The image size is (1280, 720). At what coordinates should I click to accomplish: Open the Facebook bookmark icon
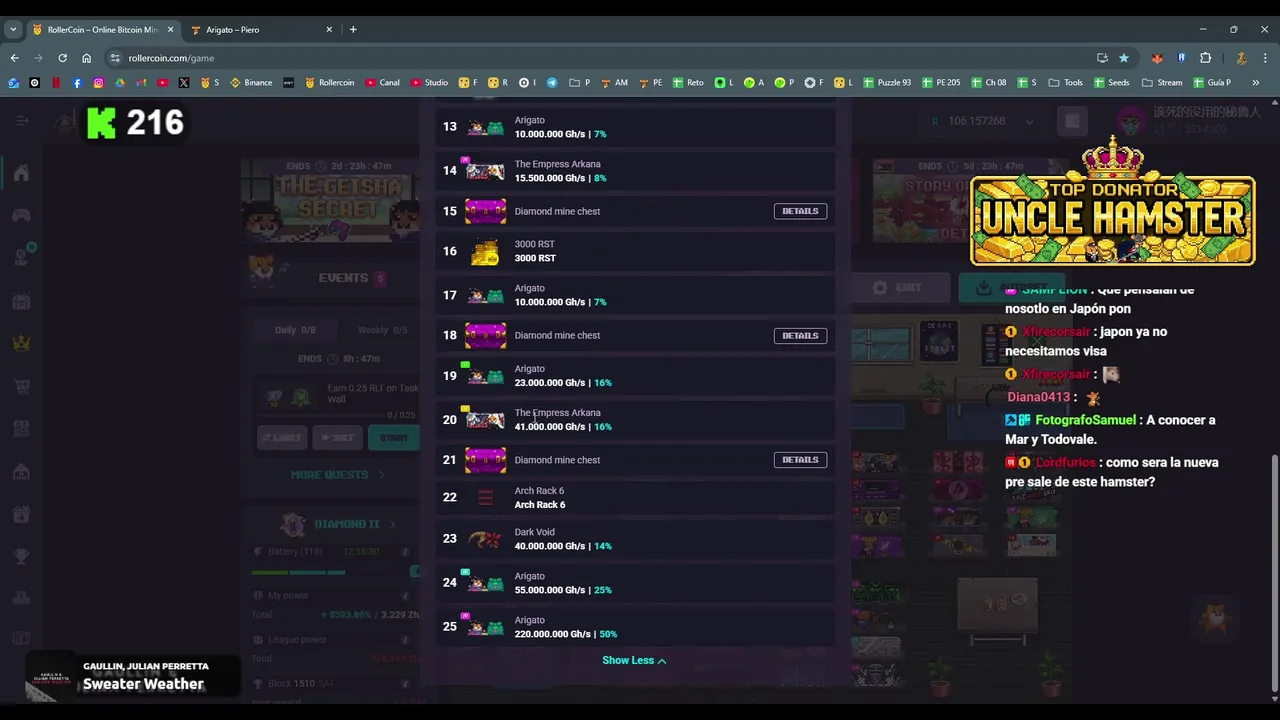[x=77, y=83]
